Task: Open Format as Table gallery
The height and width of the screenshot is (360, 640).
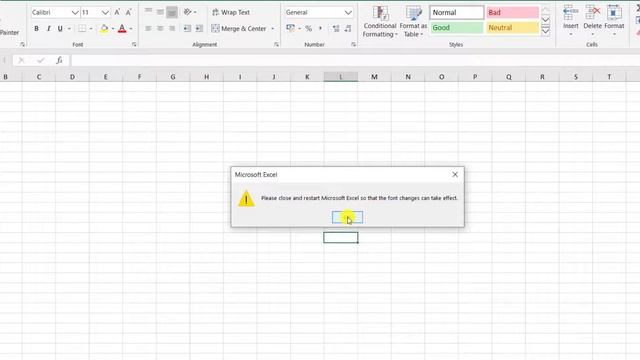Action: point(413,22)
